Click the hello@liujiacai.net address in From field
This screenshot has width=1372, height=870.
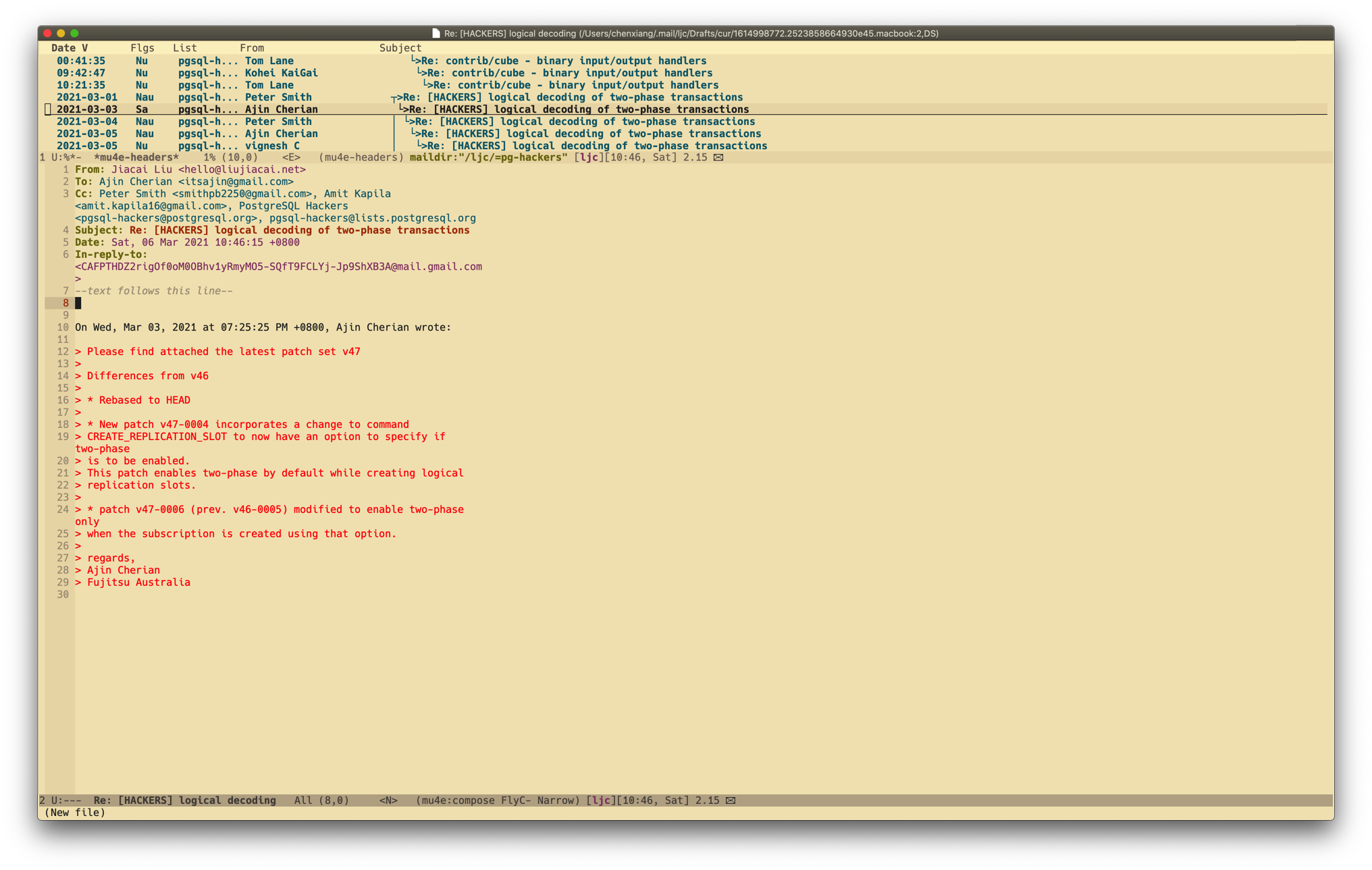pyautogui.click(x=242, y=169)
